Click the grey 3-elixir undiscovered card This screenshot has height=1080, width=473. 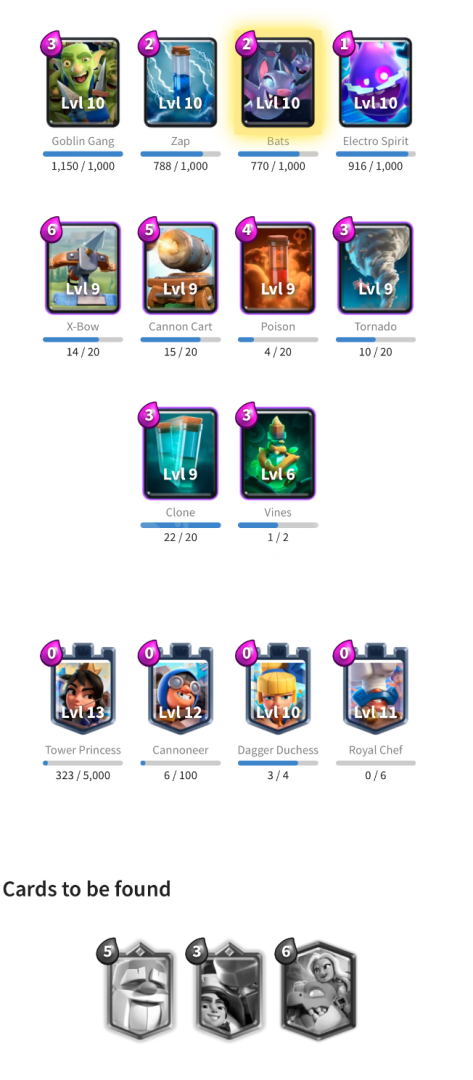(229, 990)
